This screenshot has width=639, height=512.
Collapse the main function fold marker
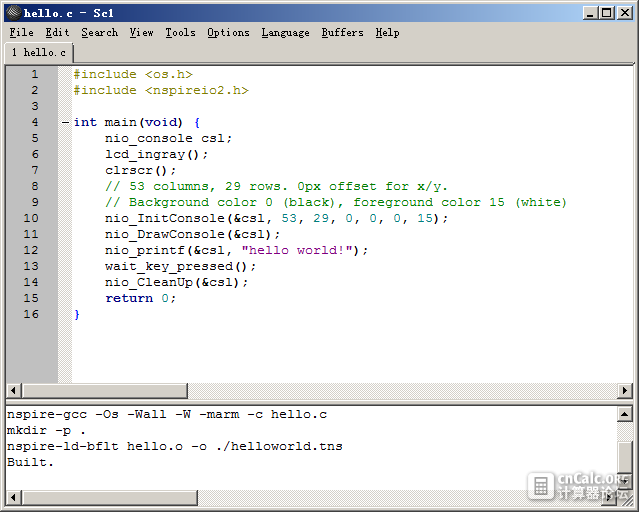[x=65, y=122]
